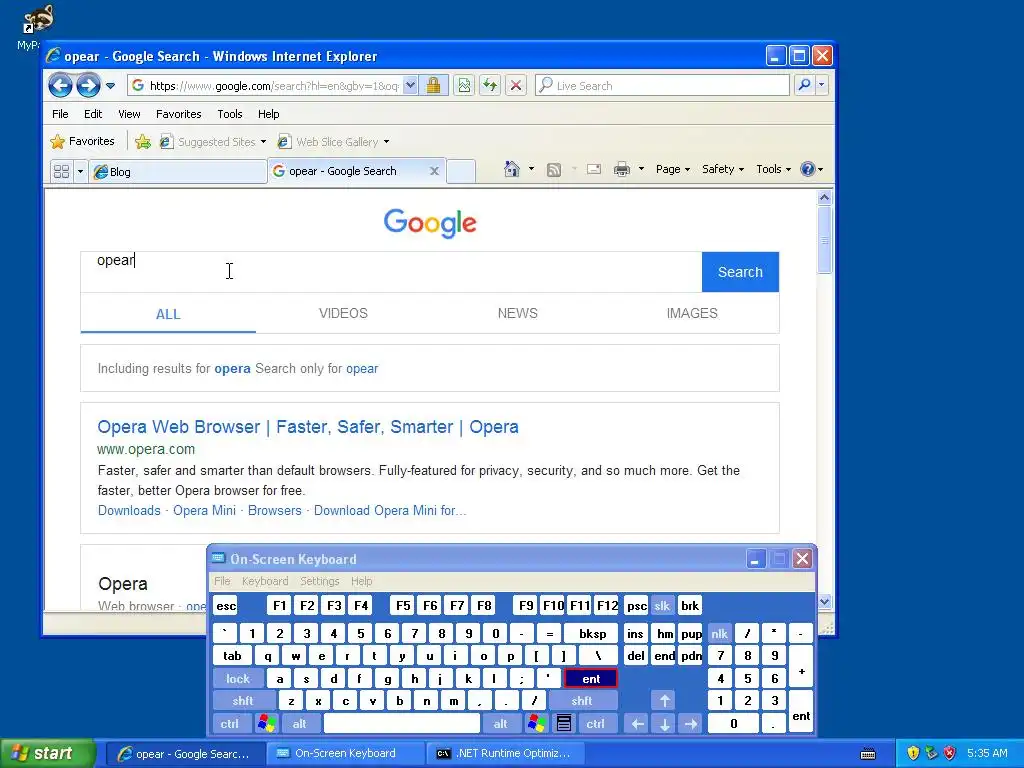
Task: Open Suggested Sites dropdown
Action: 263,142
